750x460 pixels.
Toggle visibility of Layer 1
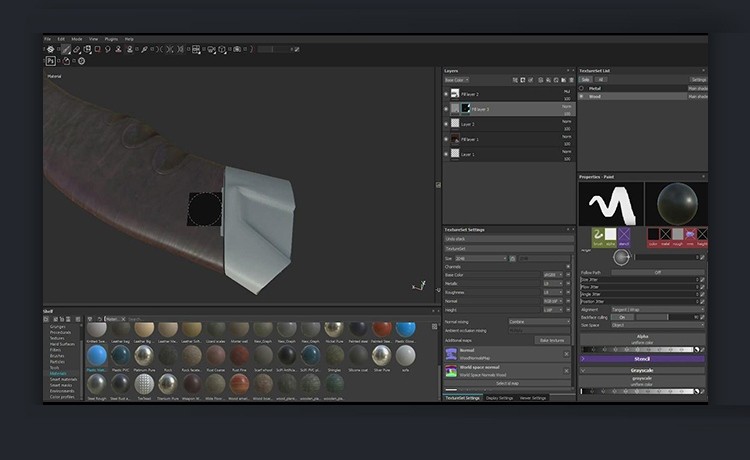point(446,154)
